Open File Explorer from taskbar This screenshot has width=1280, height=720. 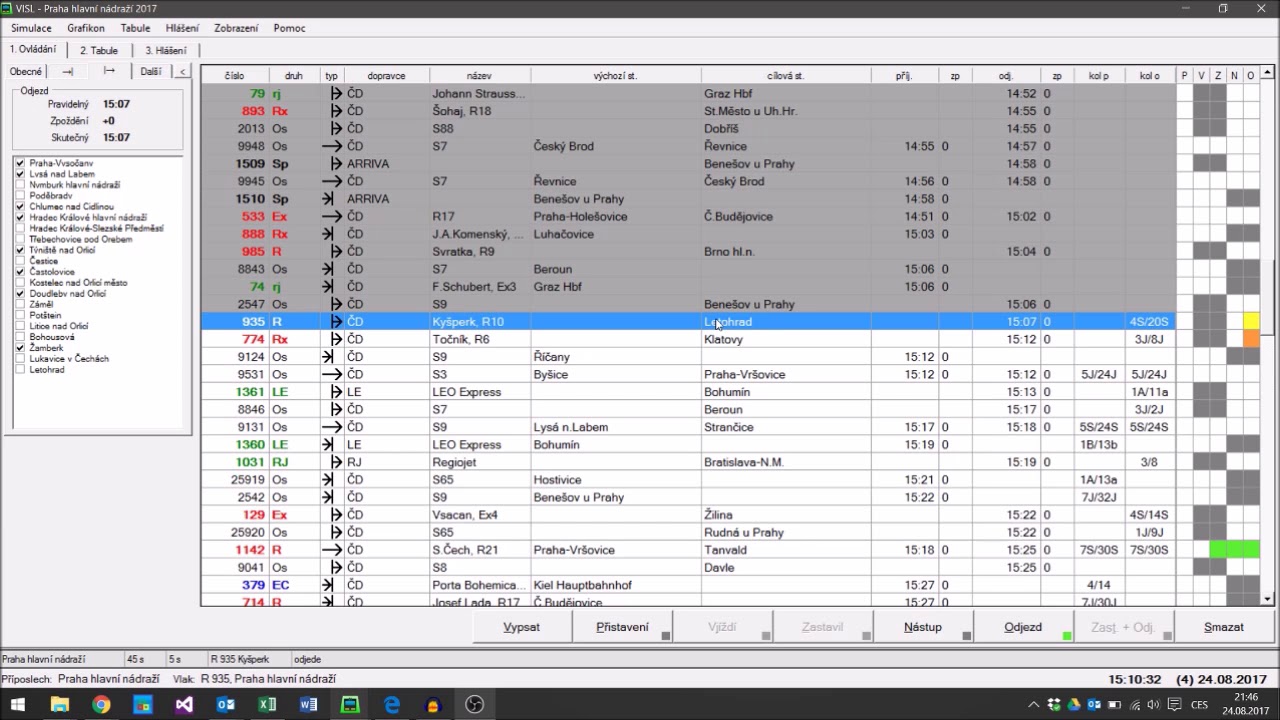click(x=60, y=705)
